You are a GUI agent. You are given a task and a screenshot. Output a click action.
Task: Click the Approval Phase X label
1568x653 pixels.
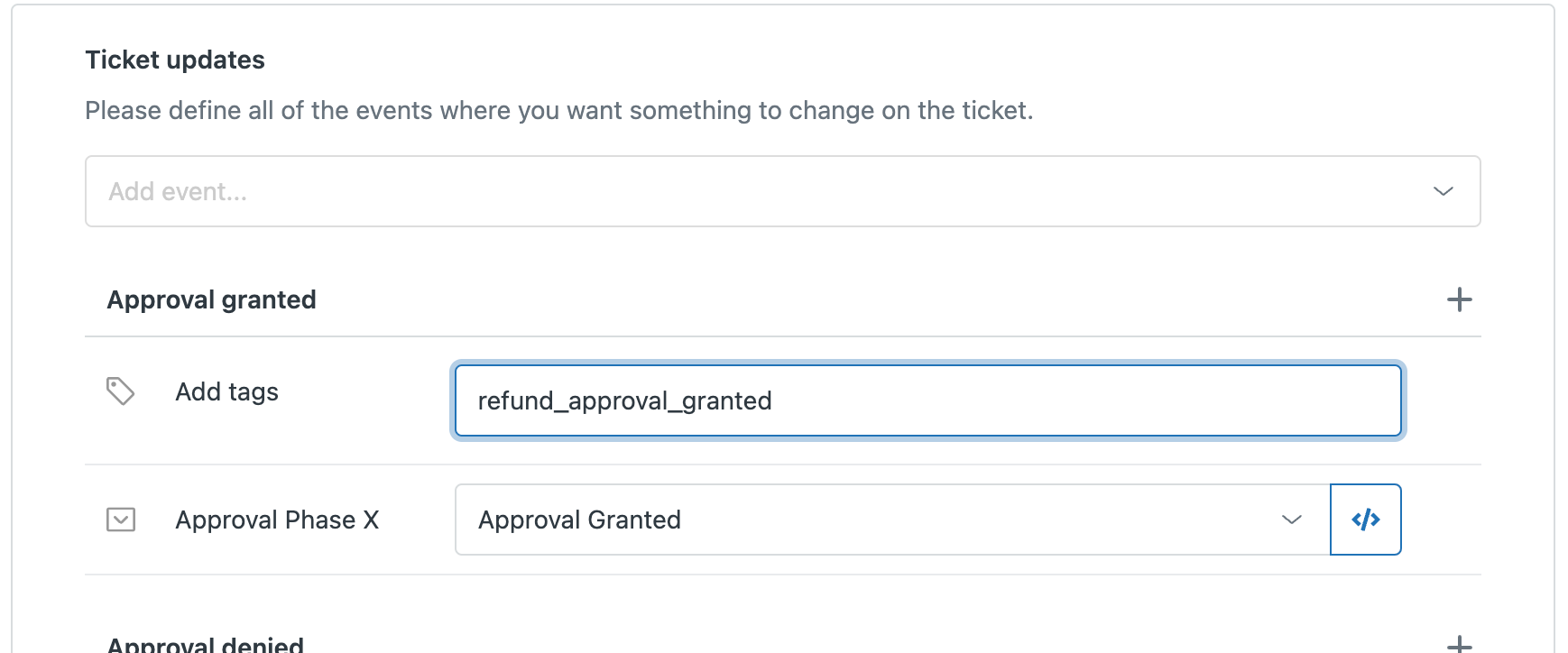coord(278,520)
